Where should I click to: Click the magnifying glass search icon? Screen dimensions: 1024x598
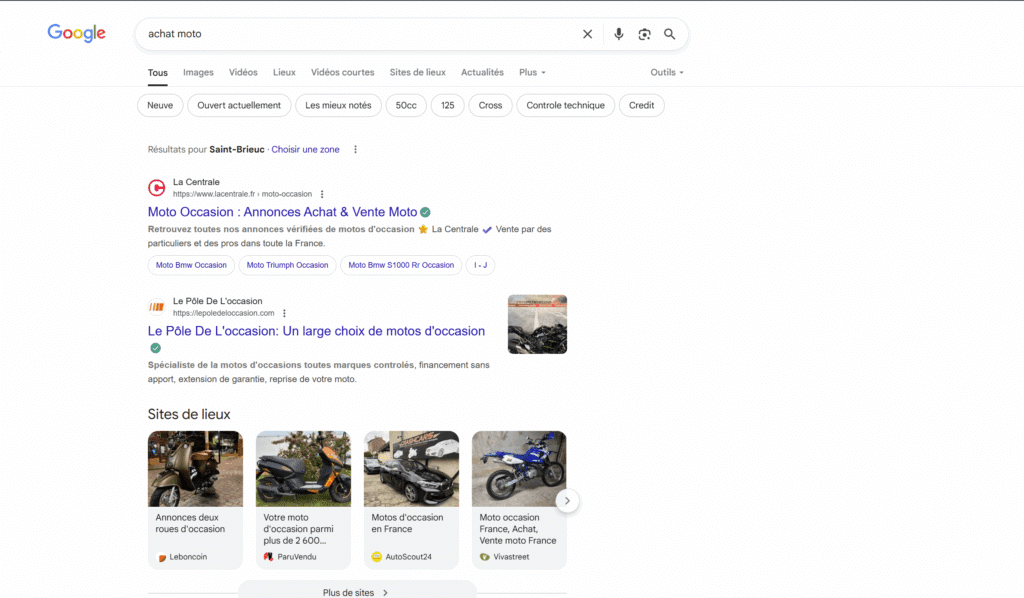pyautogui.click(x=669, y=34)
